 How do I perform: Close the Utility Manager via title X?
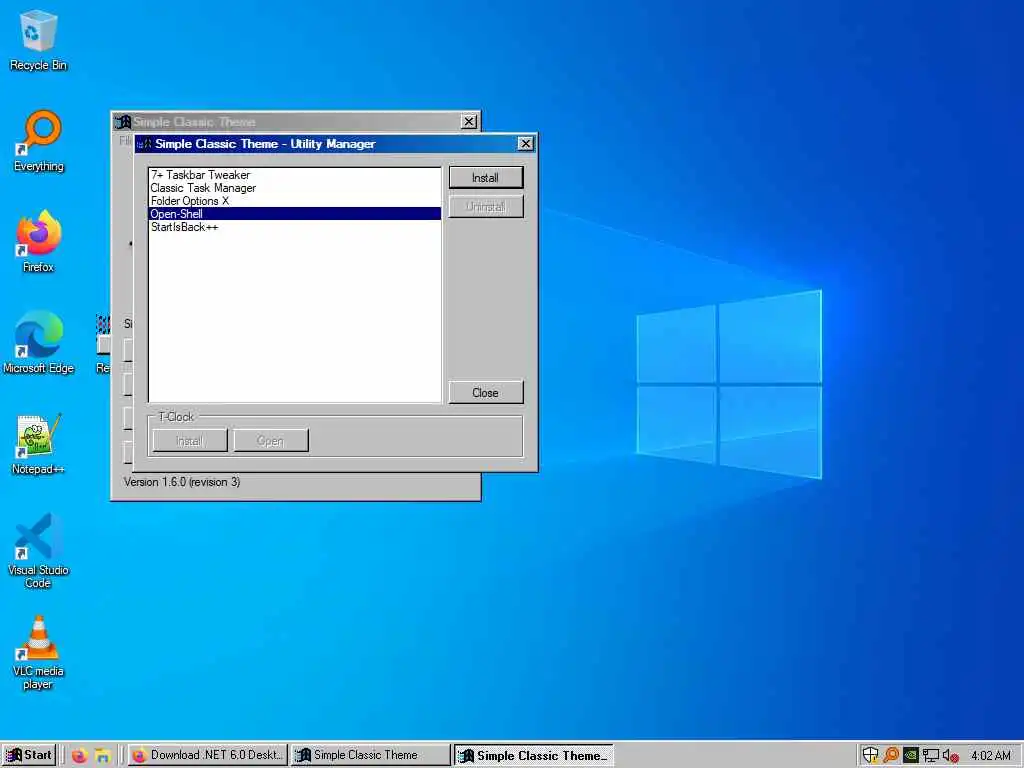pyautogui.click(x=525, y=144)
